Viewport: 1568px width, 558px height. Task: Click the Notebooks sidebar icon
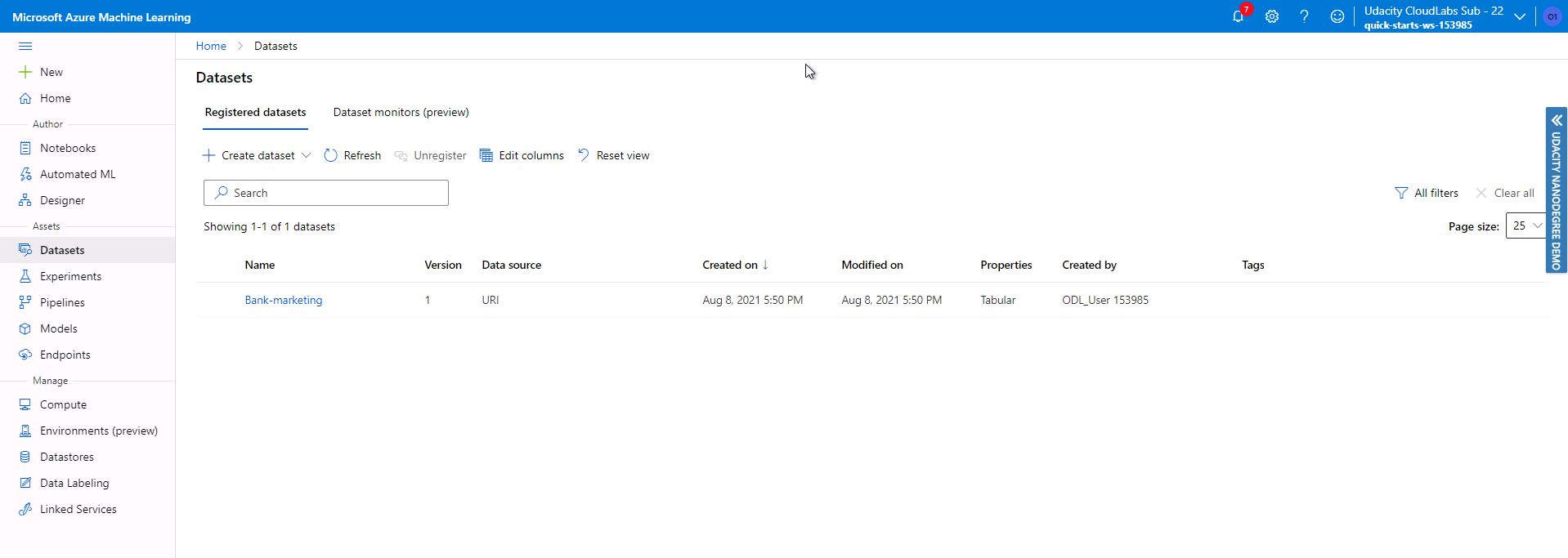tap(25, 148)
